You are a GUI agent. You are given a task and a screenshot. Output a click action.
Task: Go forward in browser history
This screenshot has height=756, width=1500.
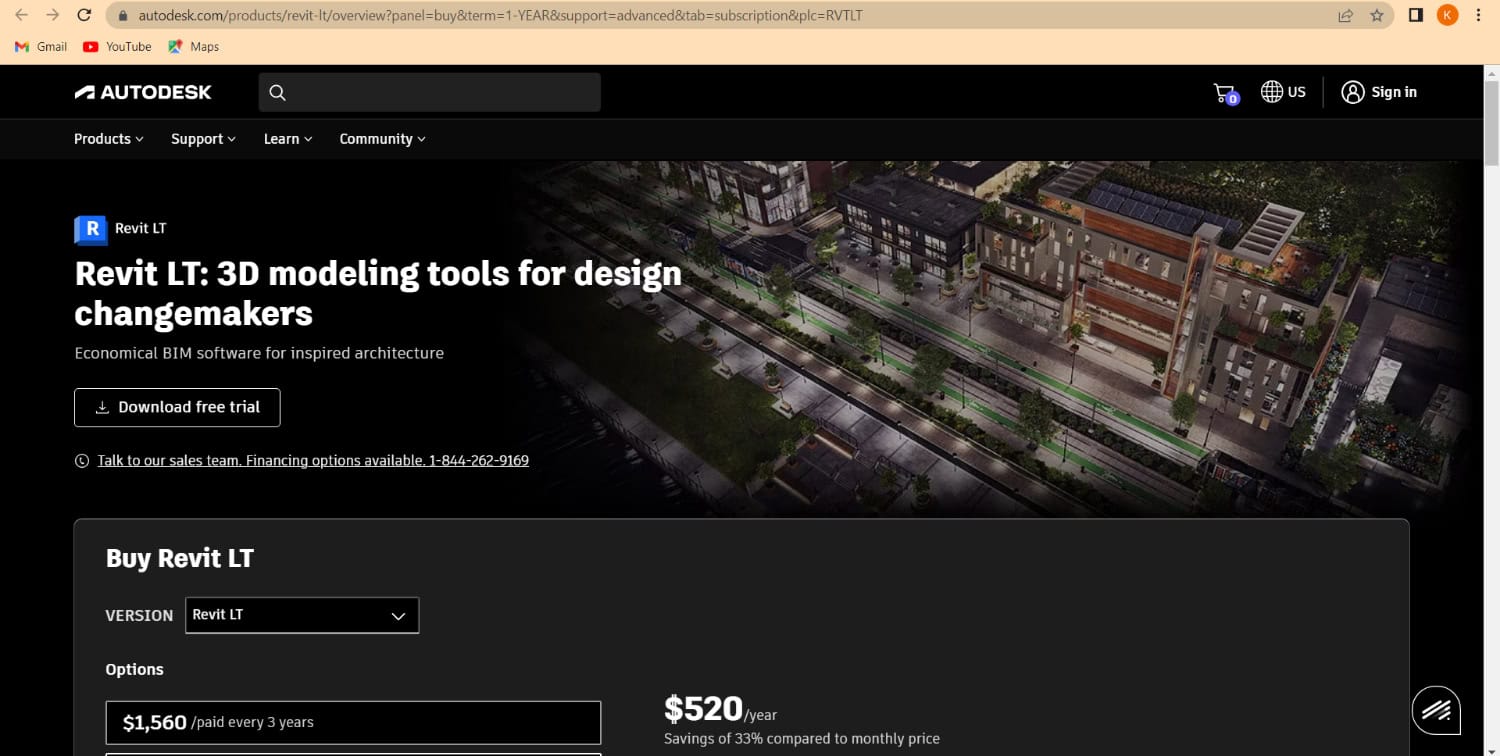(x=53, y=15)
